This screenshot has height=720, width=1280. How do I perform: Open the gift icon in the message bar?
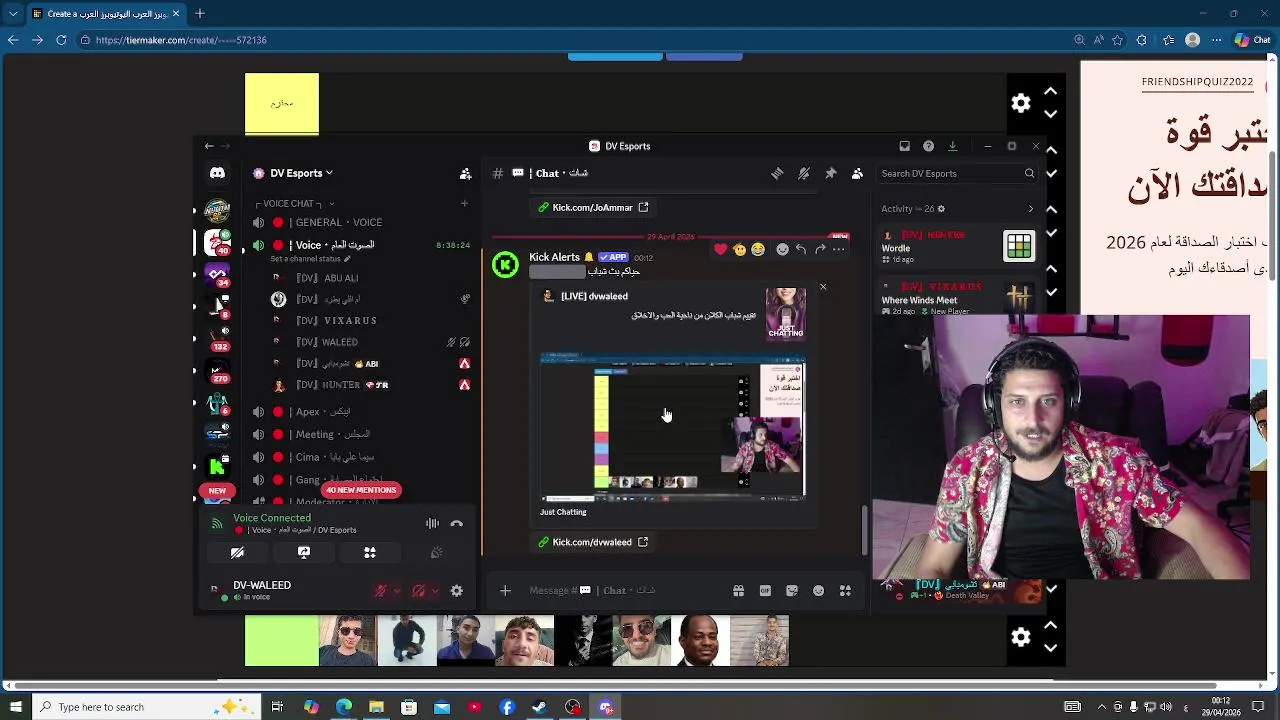point(738,591)
